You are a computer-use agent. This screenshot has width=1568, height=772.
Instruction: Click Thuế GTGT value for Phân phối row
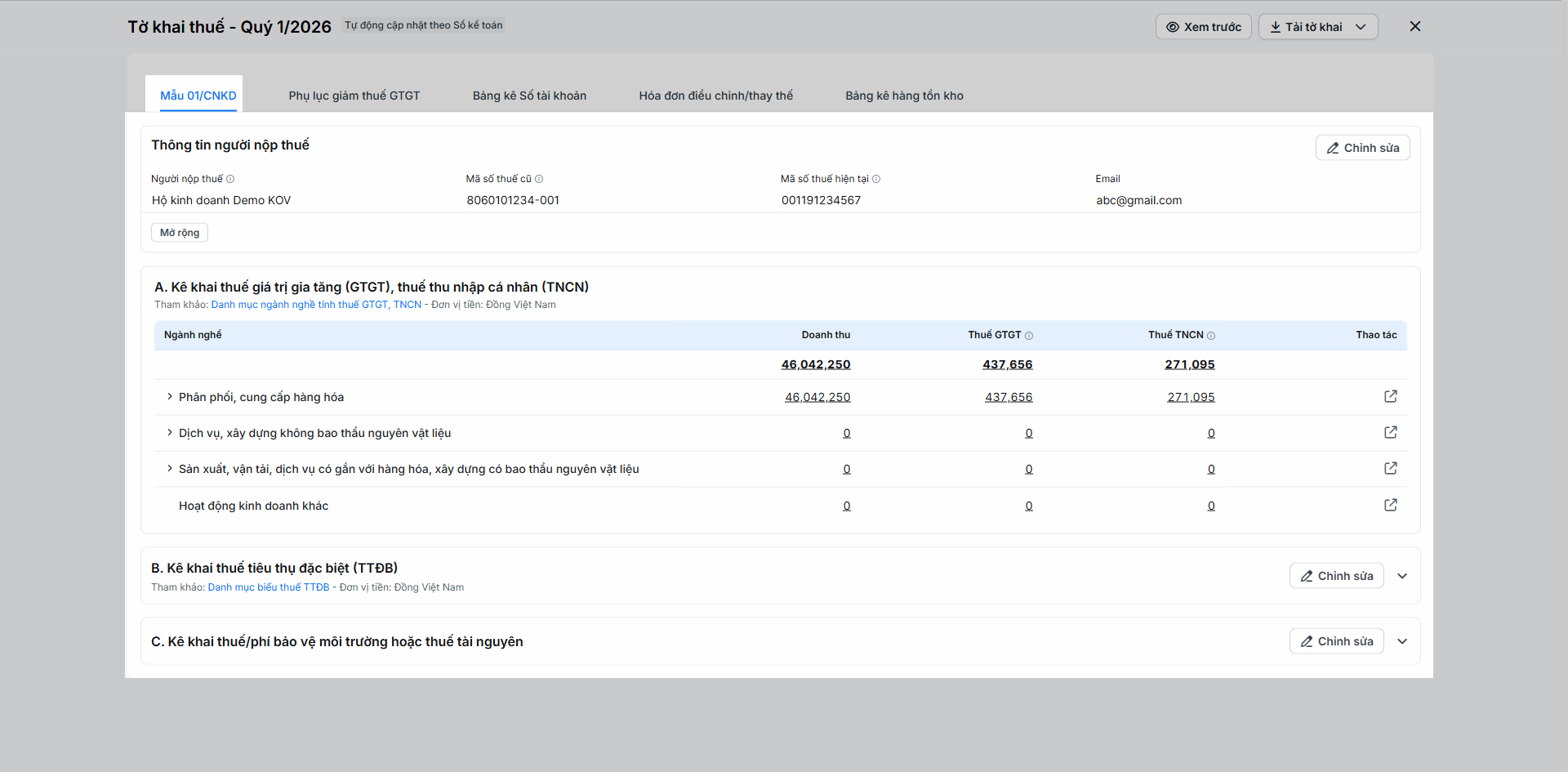[1009, 397]
